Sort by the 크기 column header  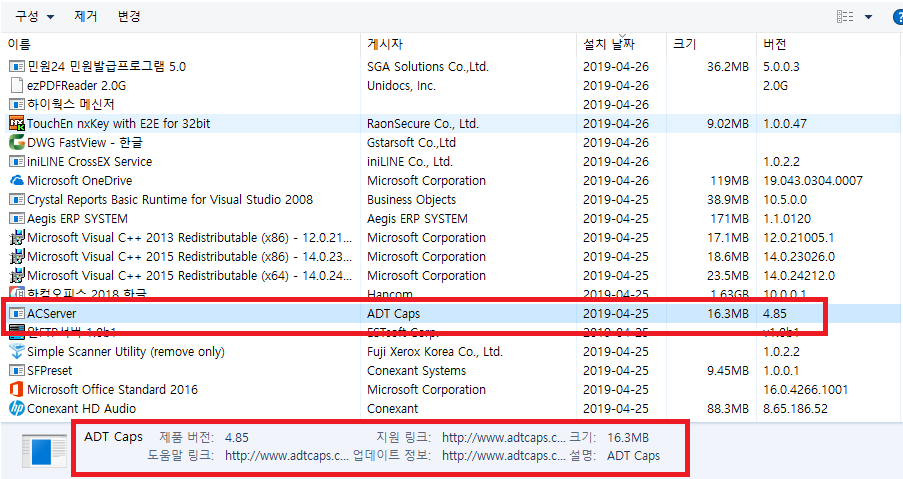click(684, 44)
